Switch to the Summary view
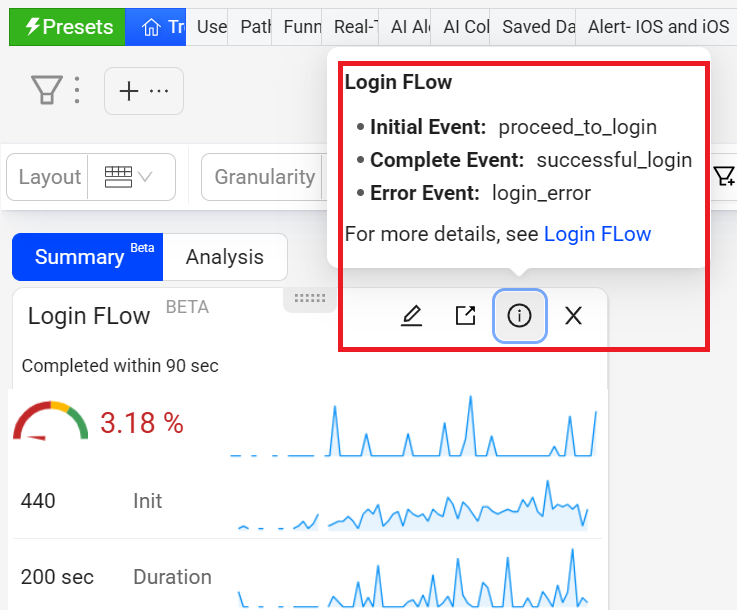 point(86,257)
